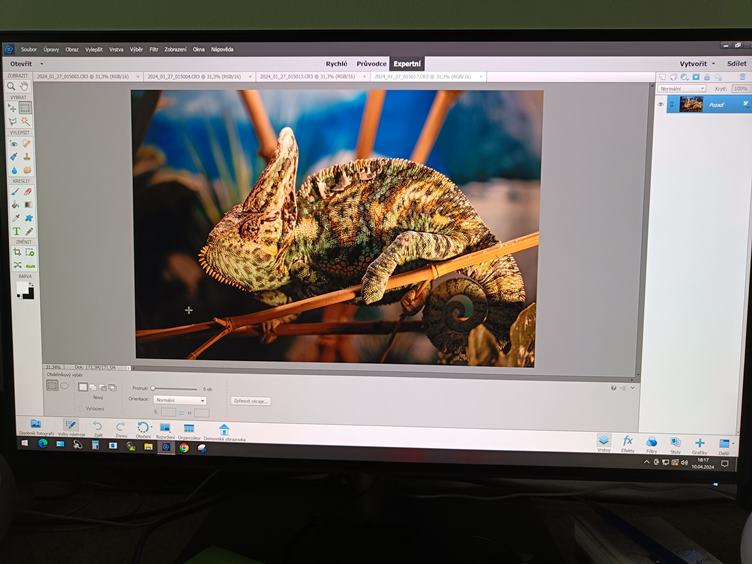Open Windows Start menu
Viewport: 752px width, 564px height.
(x=24, y=443)
